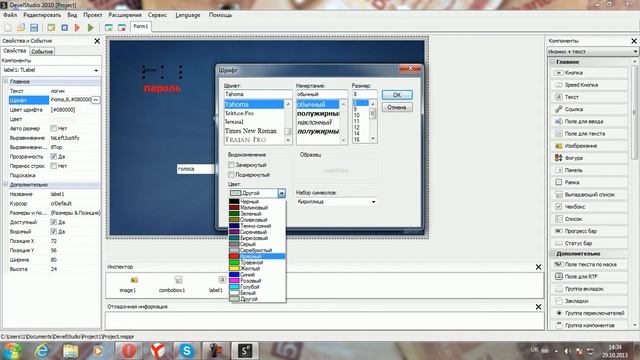The width and height of the screenshot is (640, 360).
Task: Click the save project floppy icon
Action: tap(34, 28)
